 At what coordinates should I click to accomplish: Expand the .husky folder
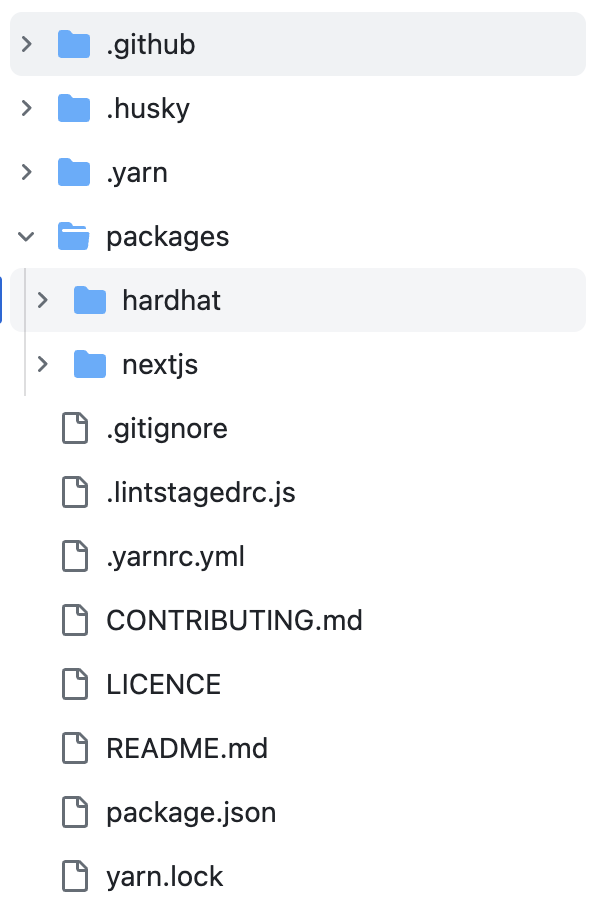[x=25, y=108]
